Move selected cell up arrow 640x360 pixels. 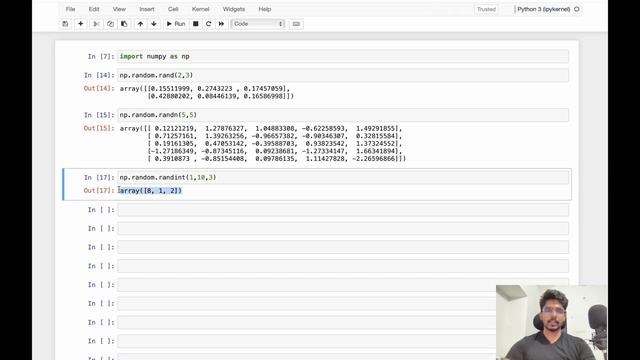click(x=140, y=24)
